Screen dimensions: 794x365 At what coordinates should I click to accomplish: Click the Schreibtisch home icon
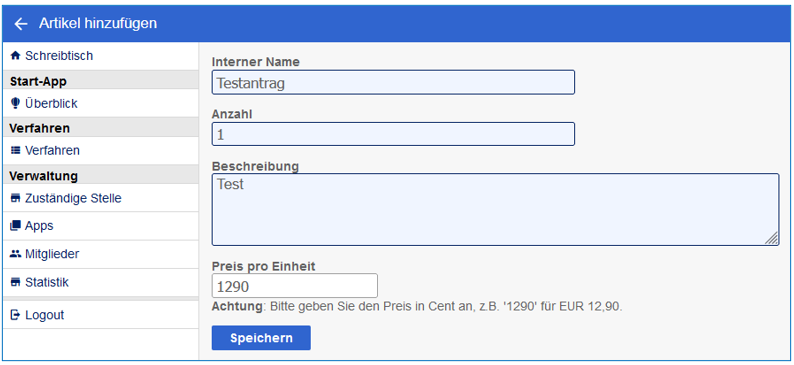(15, 56)
